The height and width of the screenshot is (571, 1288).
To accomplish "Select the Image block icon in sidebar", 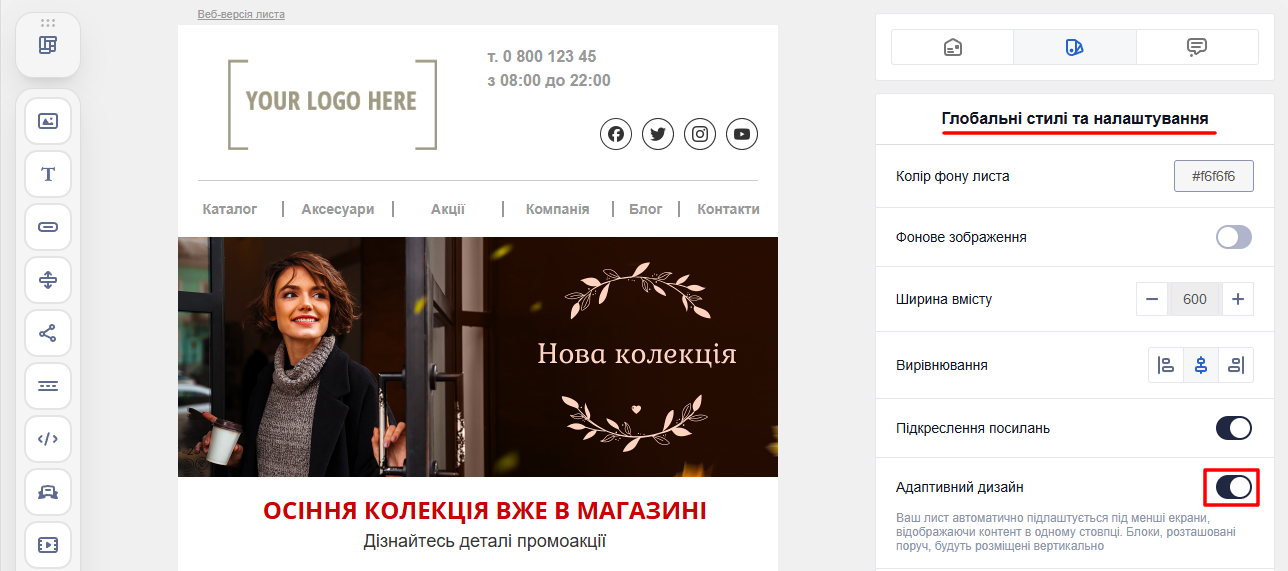I will pos(48,121).
